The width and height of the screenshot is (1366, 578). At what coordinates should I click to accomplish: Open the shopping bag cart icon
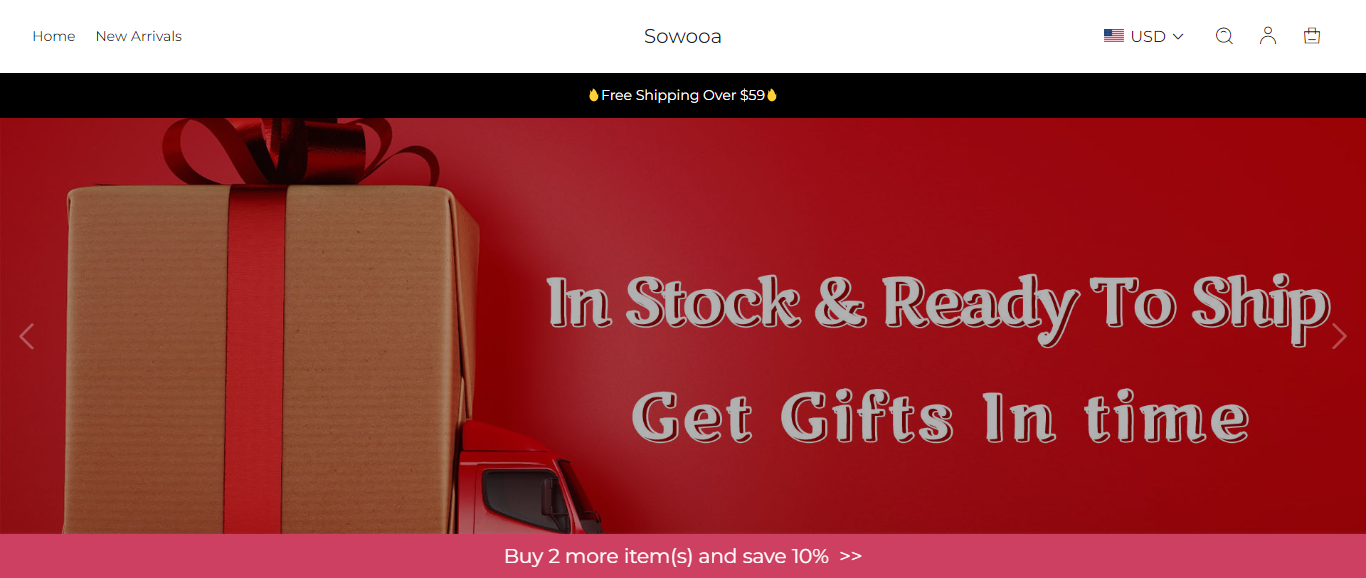pos(1312,36)
